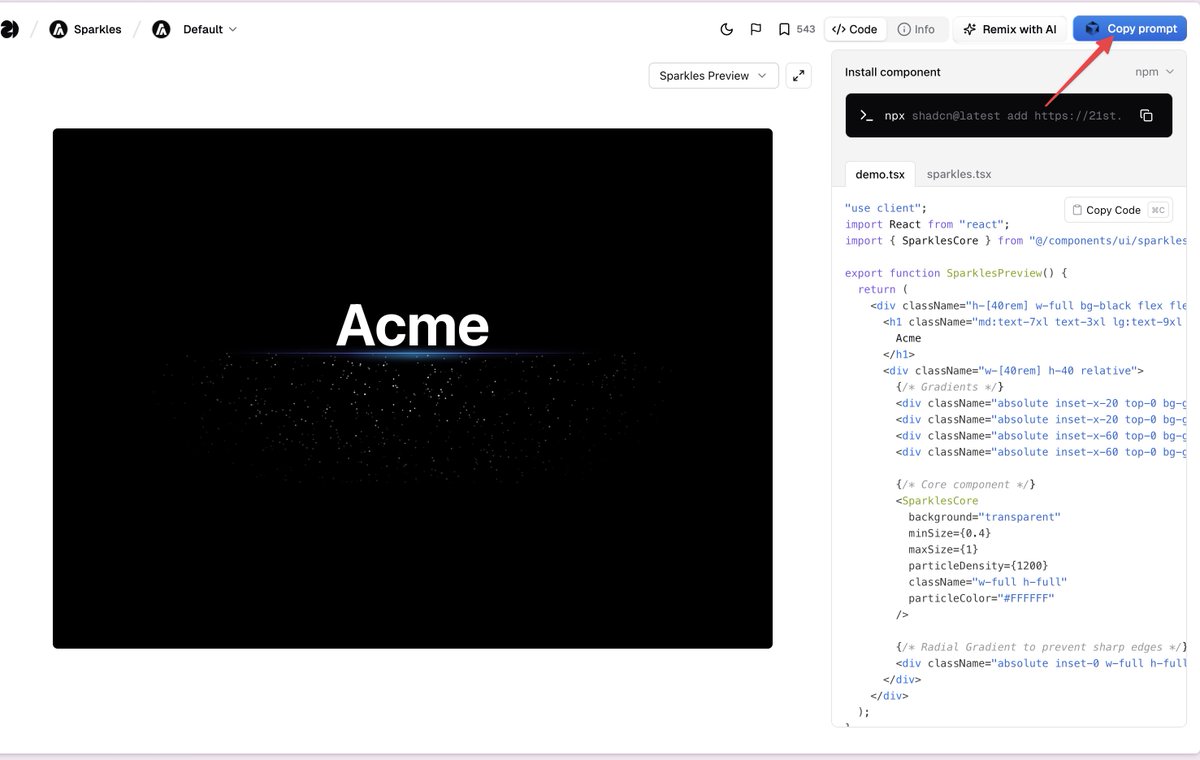Click the flag report icon
The width and height of the screenshot is (1200, 760).
tap(756, 29)
